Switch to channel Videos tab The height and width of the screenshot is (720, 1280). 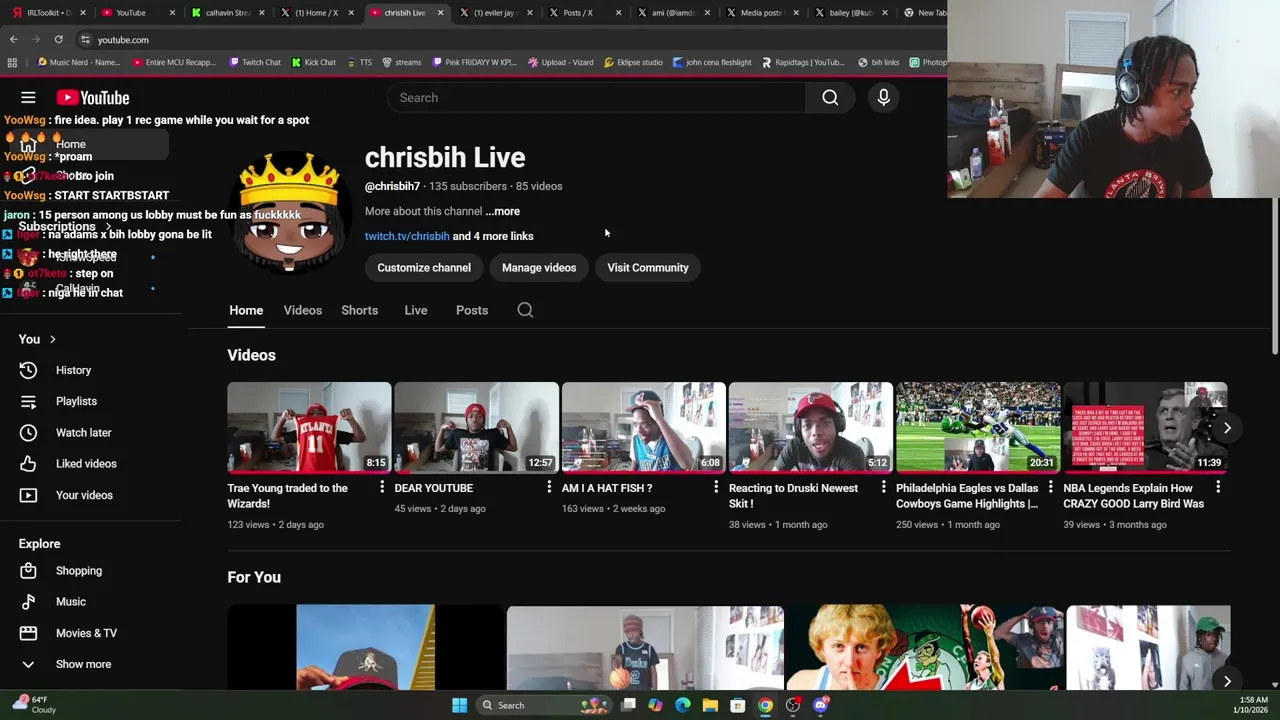tap(302, 310)
